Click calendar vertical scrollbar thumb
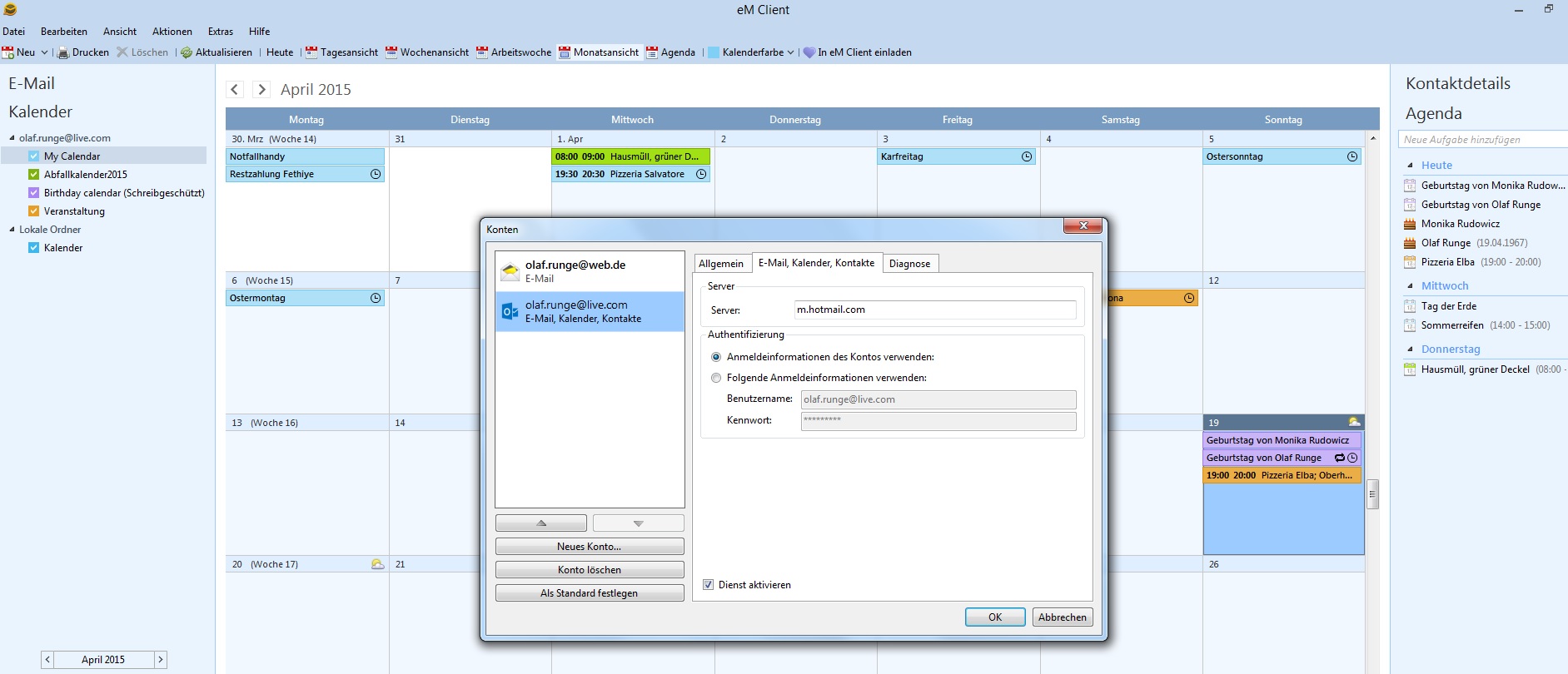The height and width of the screenshot is (674, 1568). tap(1373, 494)
